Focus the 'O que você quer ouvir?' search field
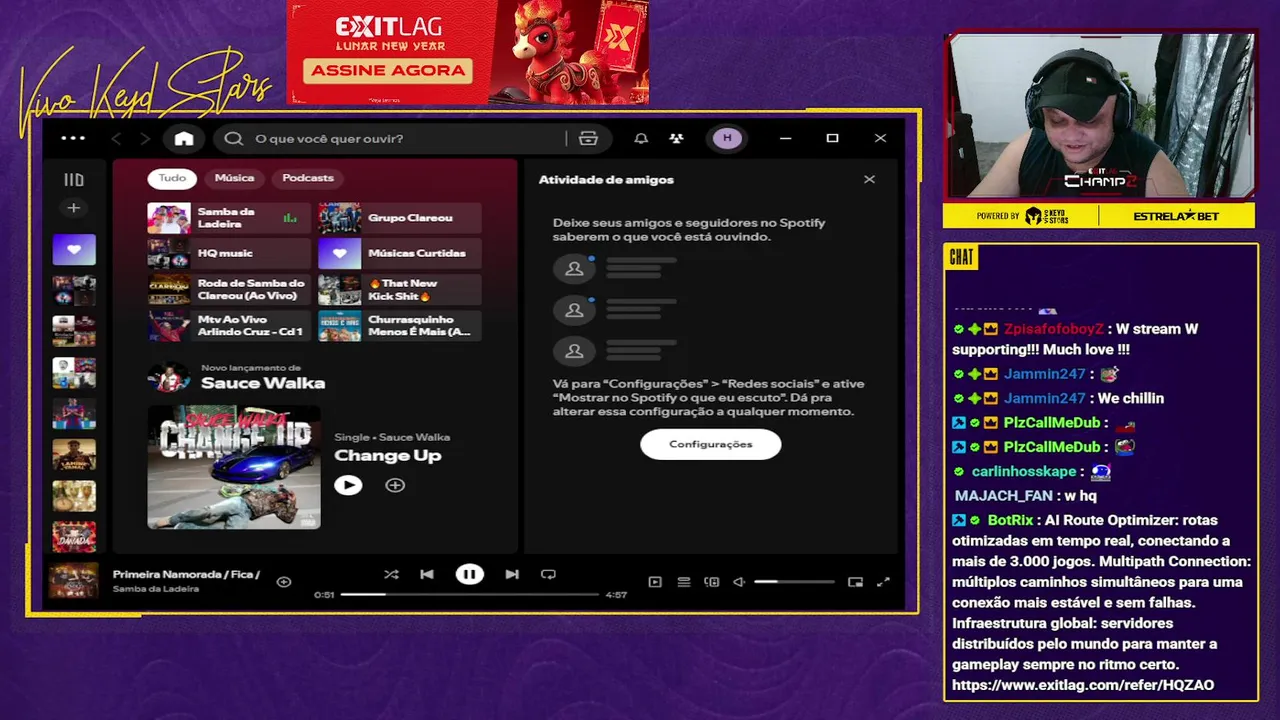 coord(400,139)
